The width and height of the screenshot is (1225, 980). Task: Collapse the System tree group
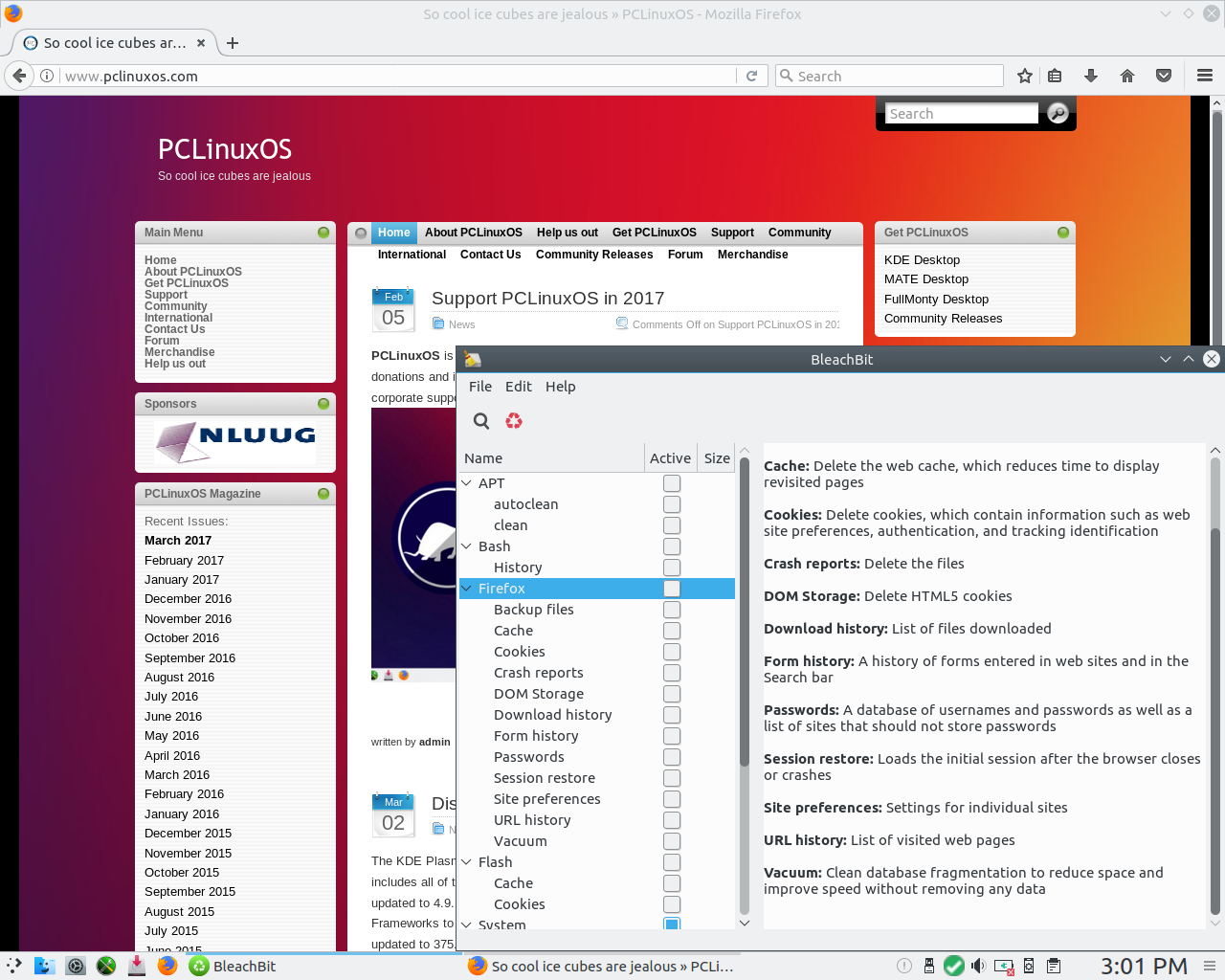click(467, 924)
